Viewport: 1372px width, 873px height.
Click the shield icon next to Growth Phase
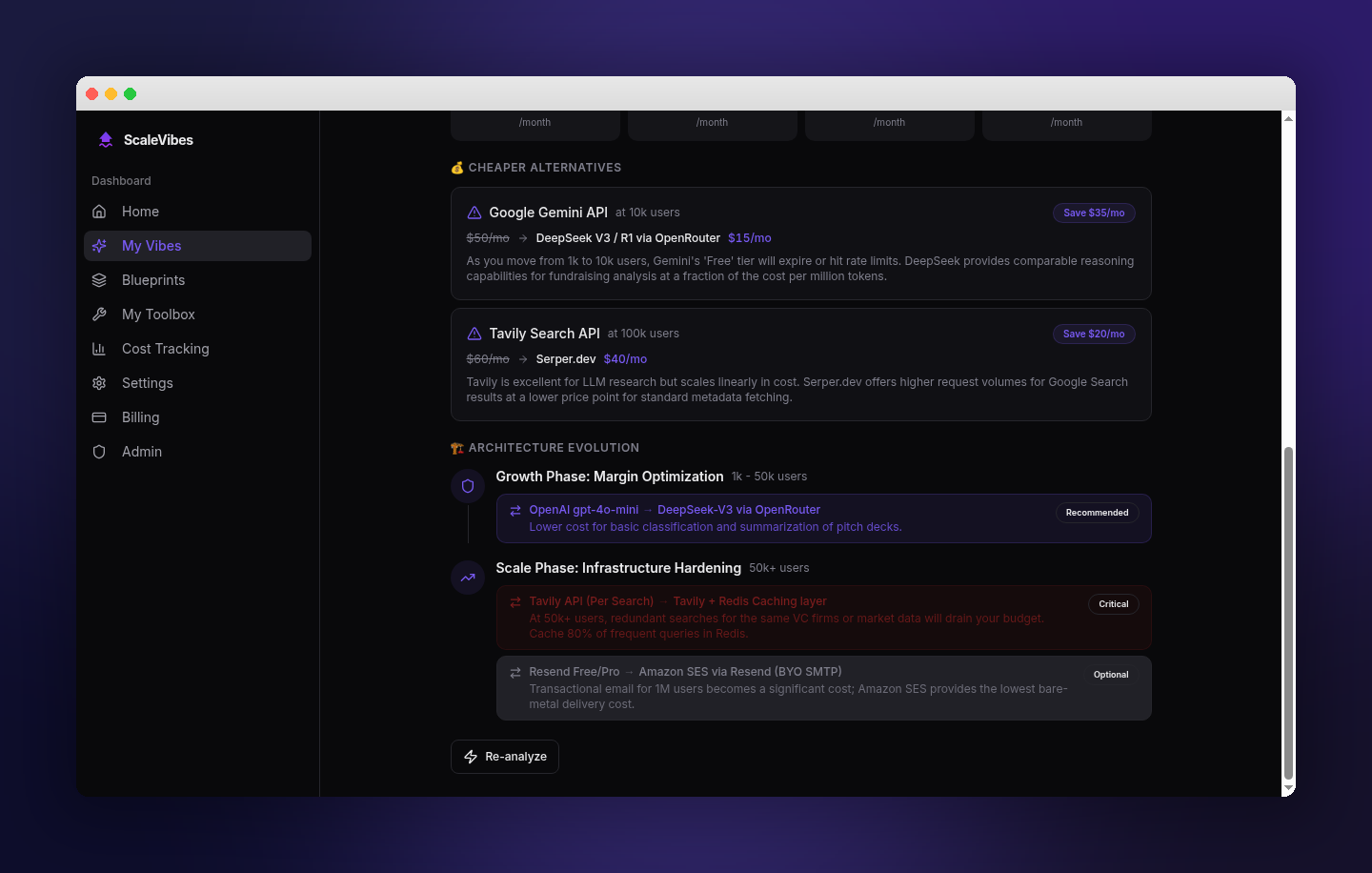click(468, 485)
